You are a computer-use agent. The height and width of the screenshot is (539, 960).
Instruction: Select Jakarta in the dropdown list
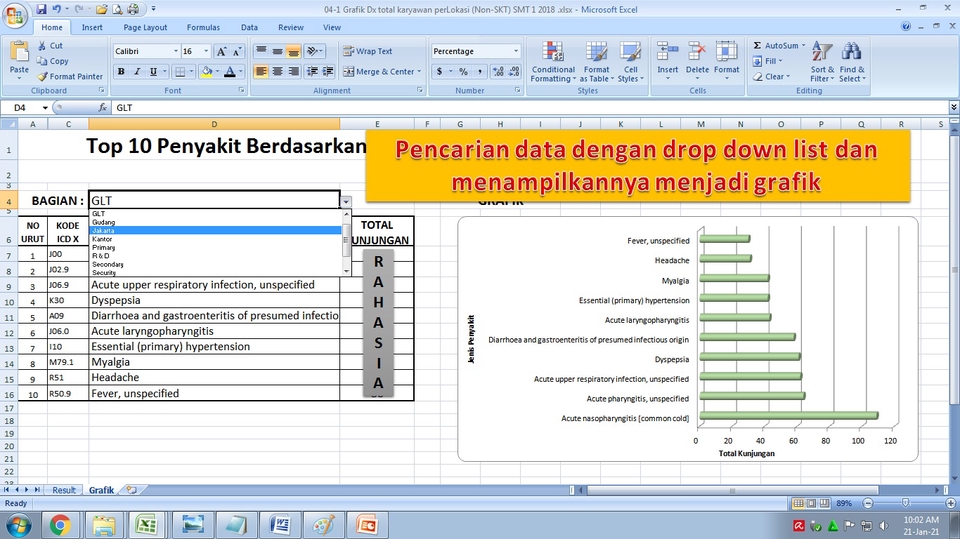216,231
